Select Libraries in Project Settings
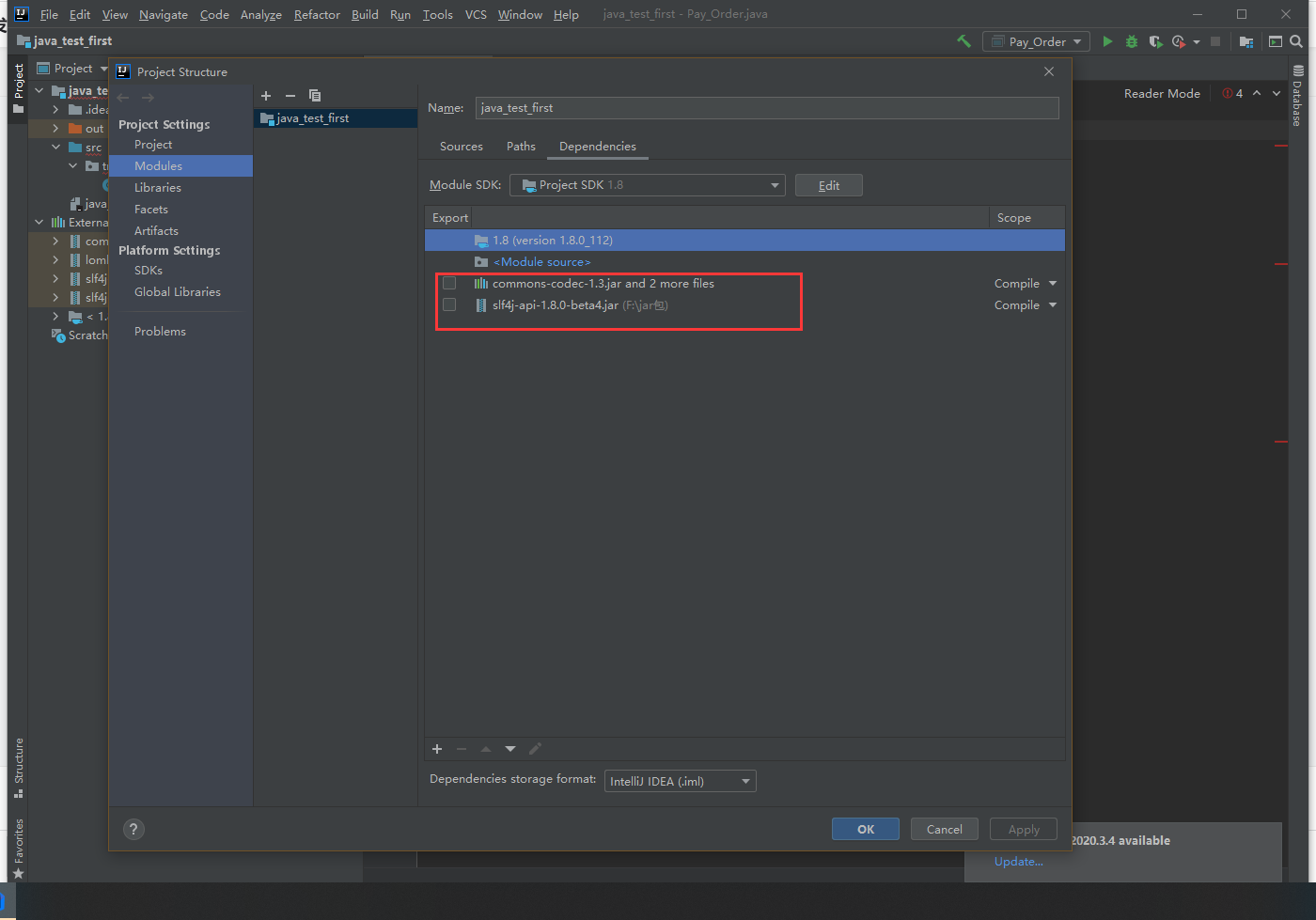Image resolution: width=1316 pixels, height=920 pixels. click(x=158, y=188)
